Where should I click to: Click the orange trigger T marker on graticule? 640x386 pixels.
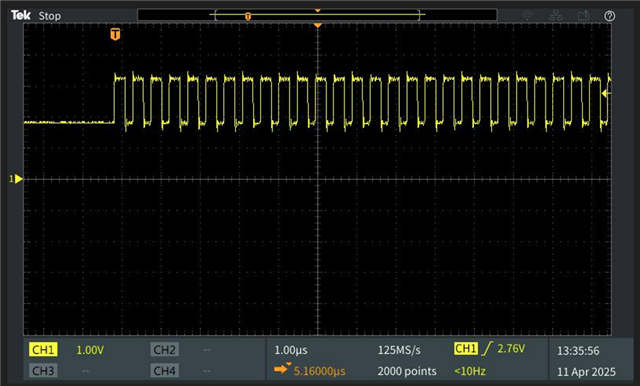(x=116, y=34)
